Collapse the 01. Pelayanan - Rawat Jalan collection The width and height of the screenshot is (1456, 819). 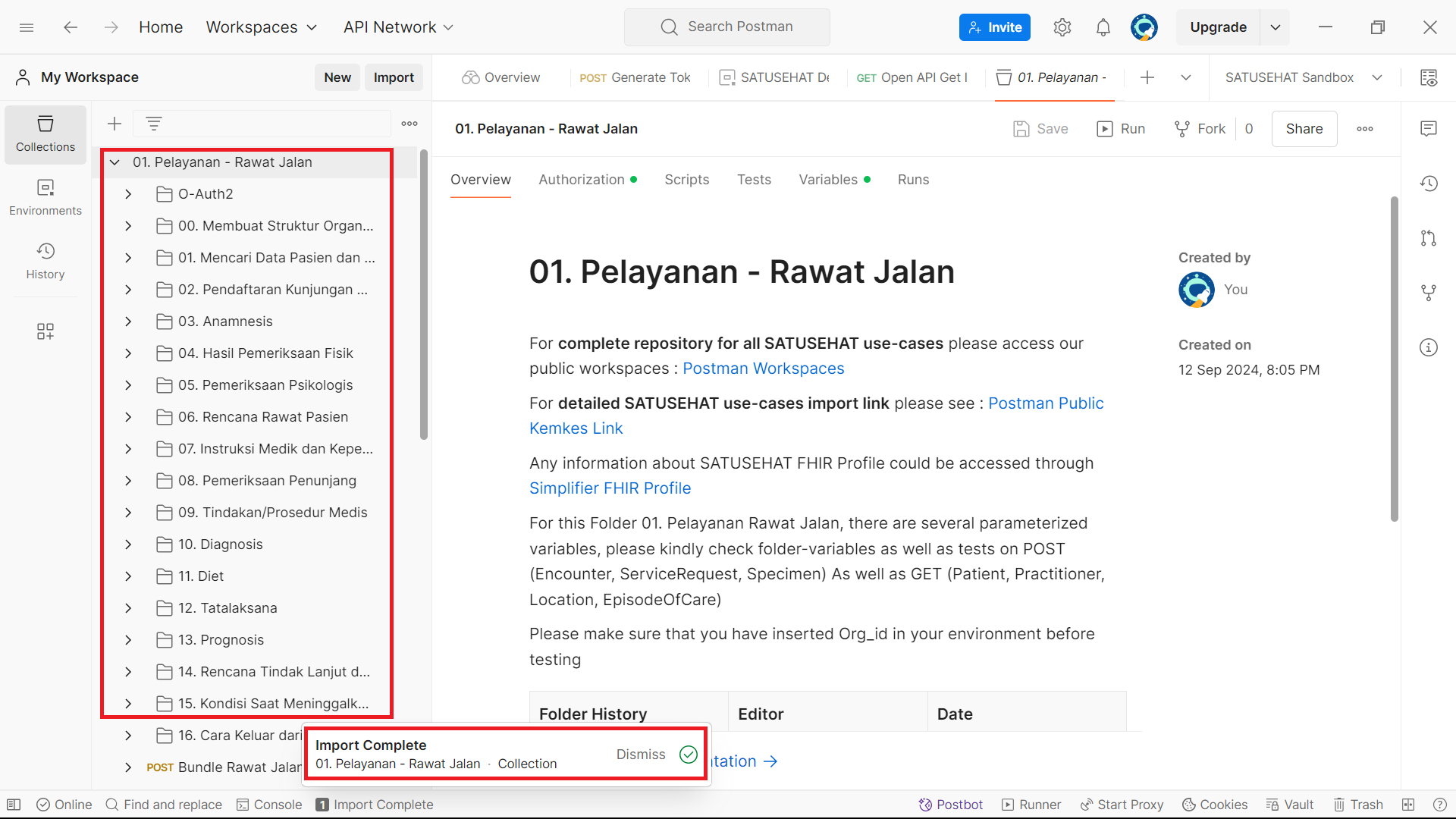point(115,162)
